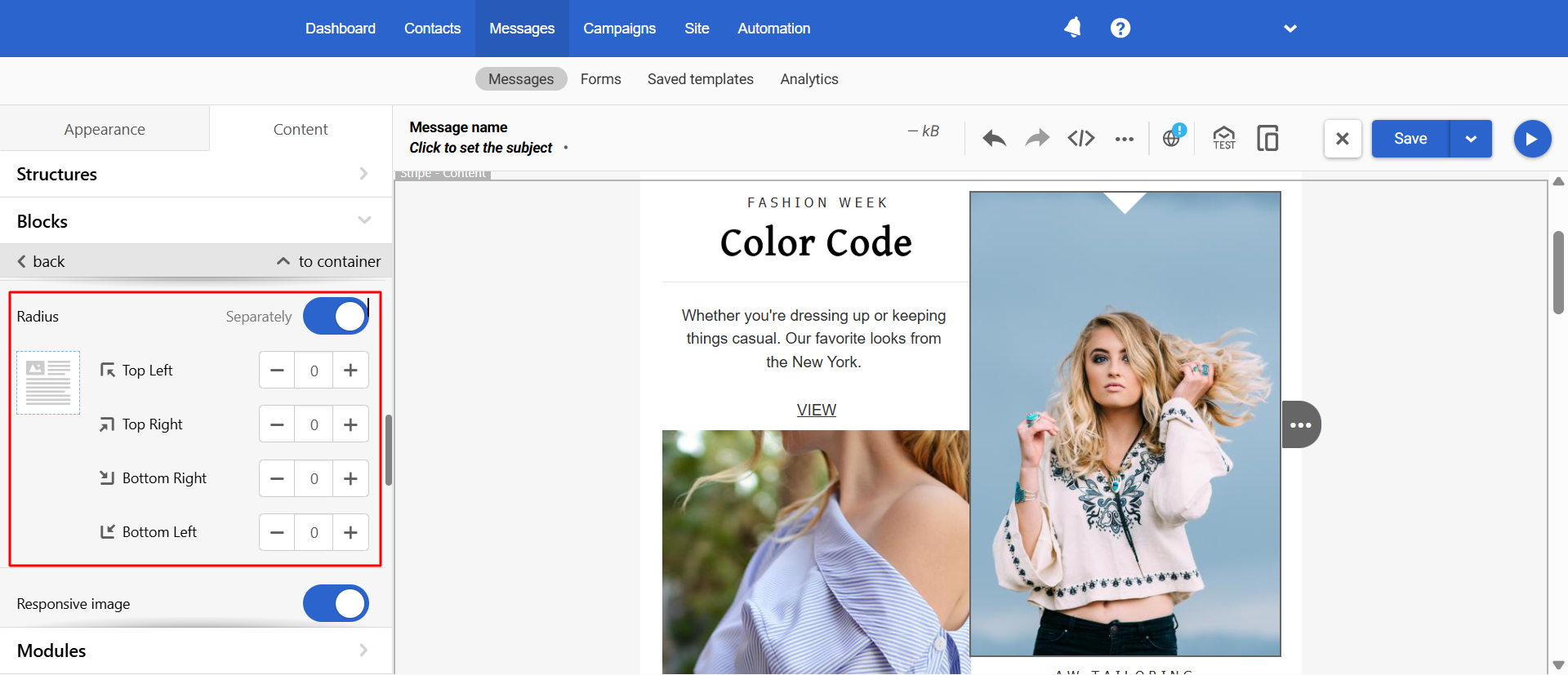Click the FASHION WEEK text
Image resolution: width=1568 pixels, height=675 pixels.
coord(817,202)
